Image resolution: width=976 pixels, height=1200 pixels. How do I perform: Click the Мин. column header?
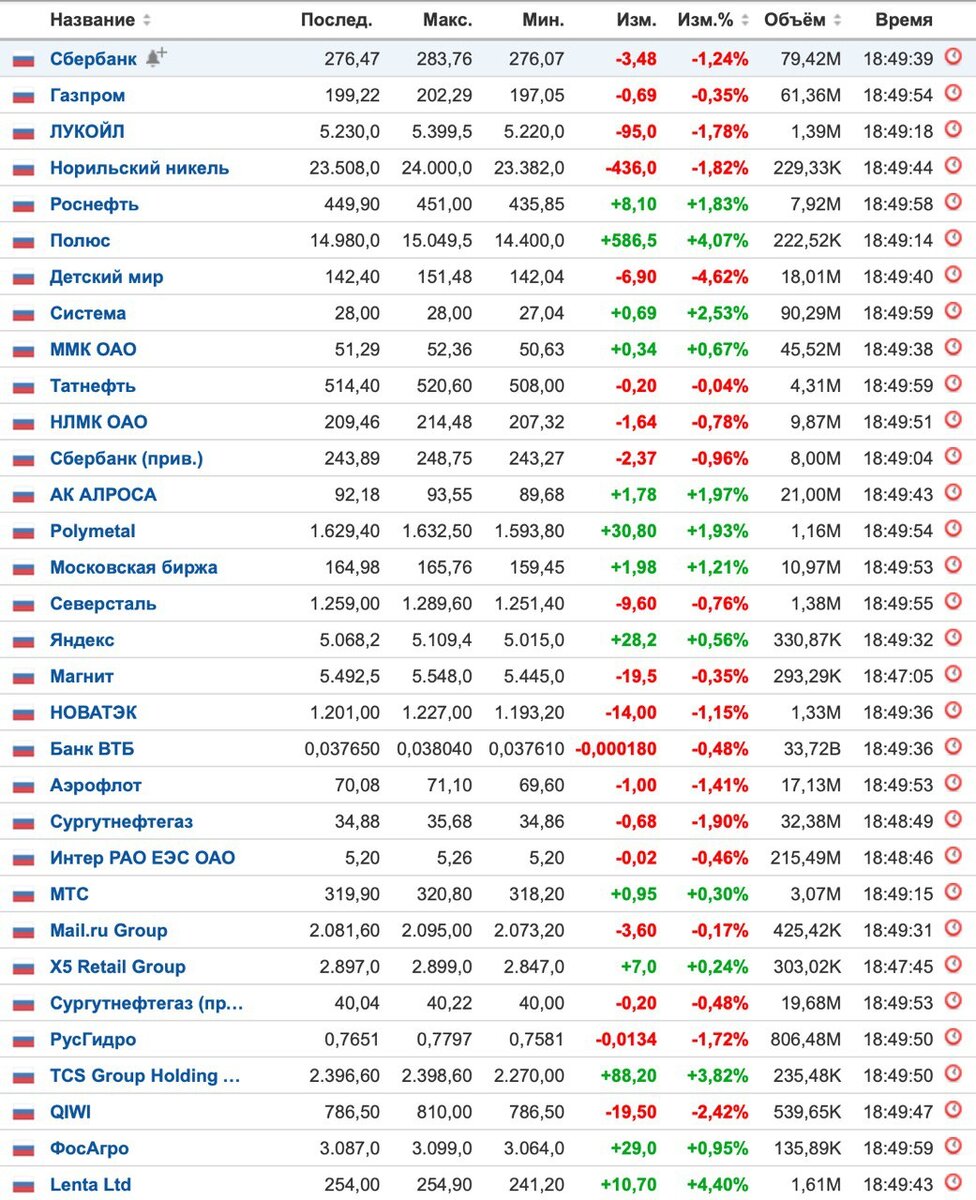pyautogui.click(x=543, y=20)
